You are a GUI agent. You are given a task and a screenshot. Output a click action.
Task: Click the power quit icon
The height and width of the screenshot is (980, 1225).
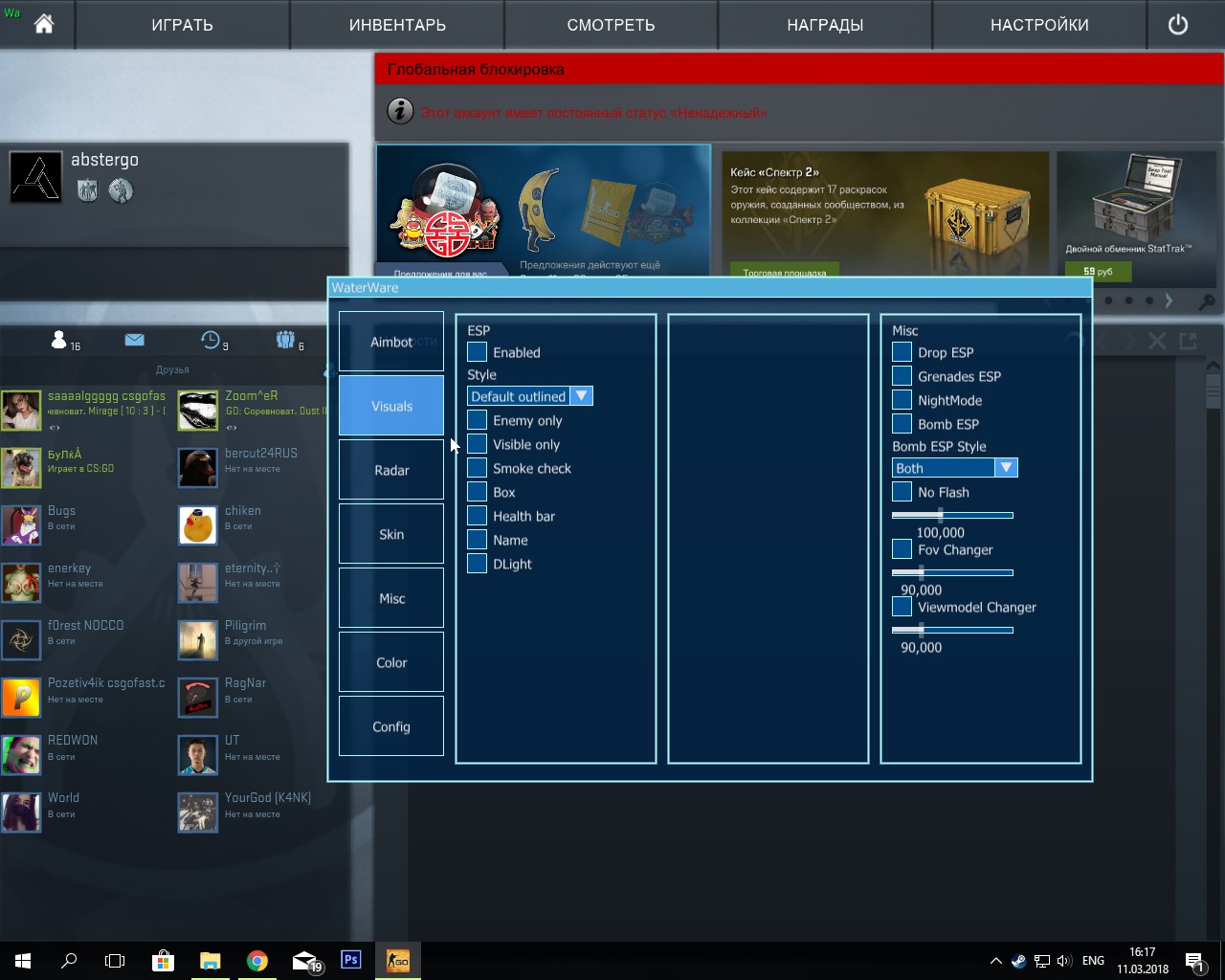coord(1178,25)
